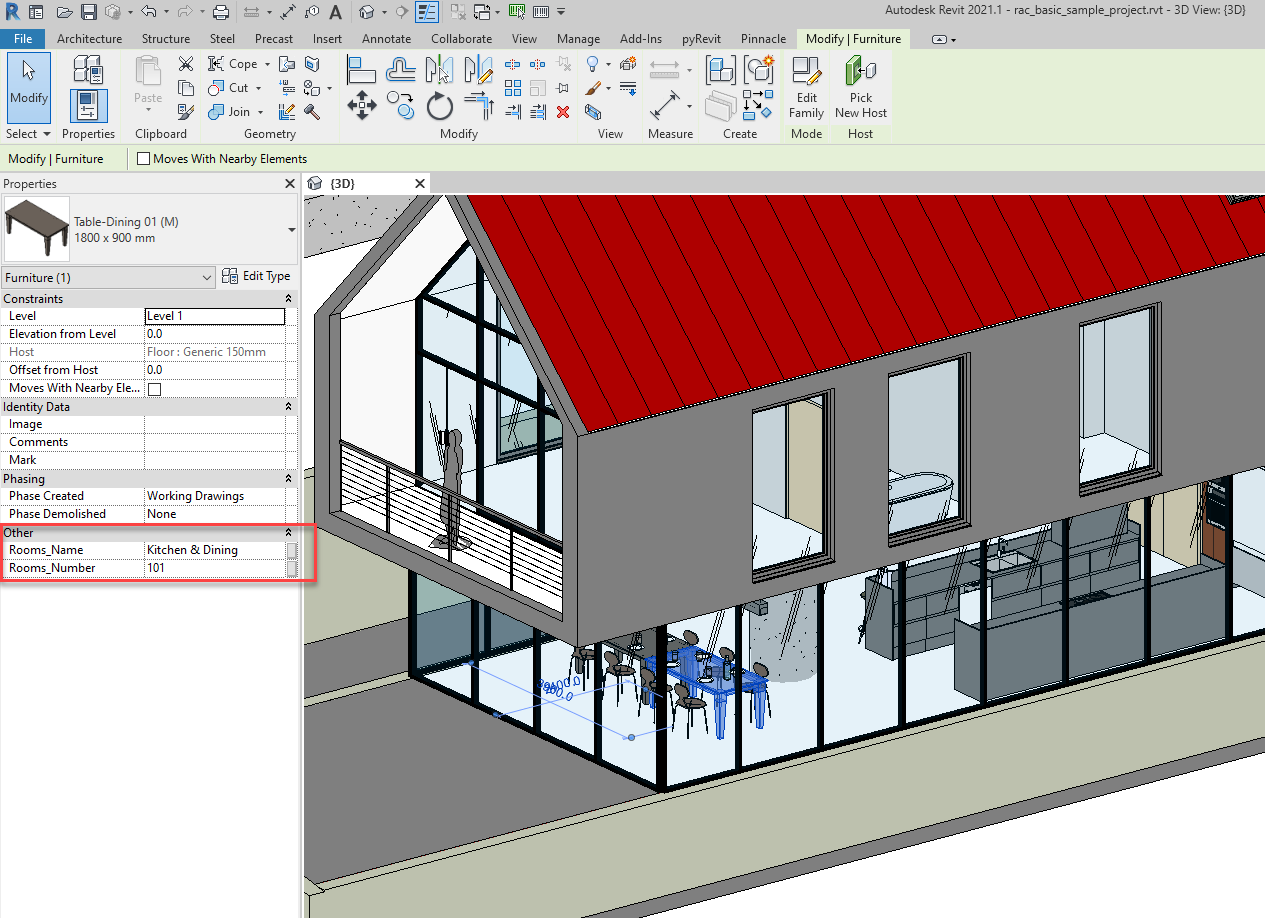The image size is (1265, 918).
Task: Open the Table-Dining 01 type selector dropdown
Action: click(291, 230)
